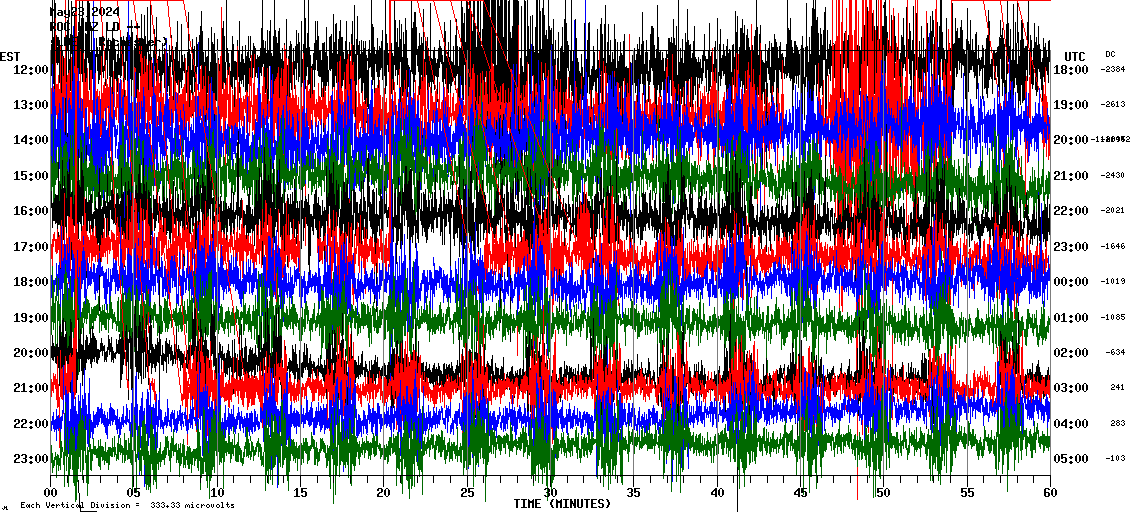Select the 45 minute axis tick label
1130x519 pixels.
(800, 492)
